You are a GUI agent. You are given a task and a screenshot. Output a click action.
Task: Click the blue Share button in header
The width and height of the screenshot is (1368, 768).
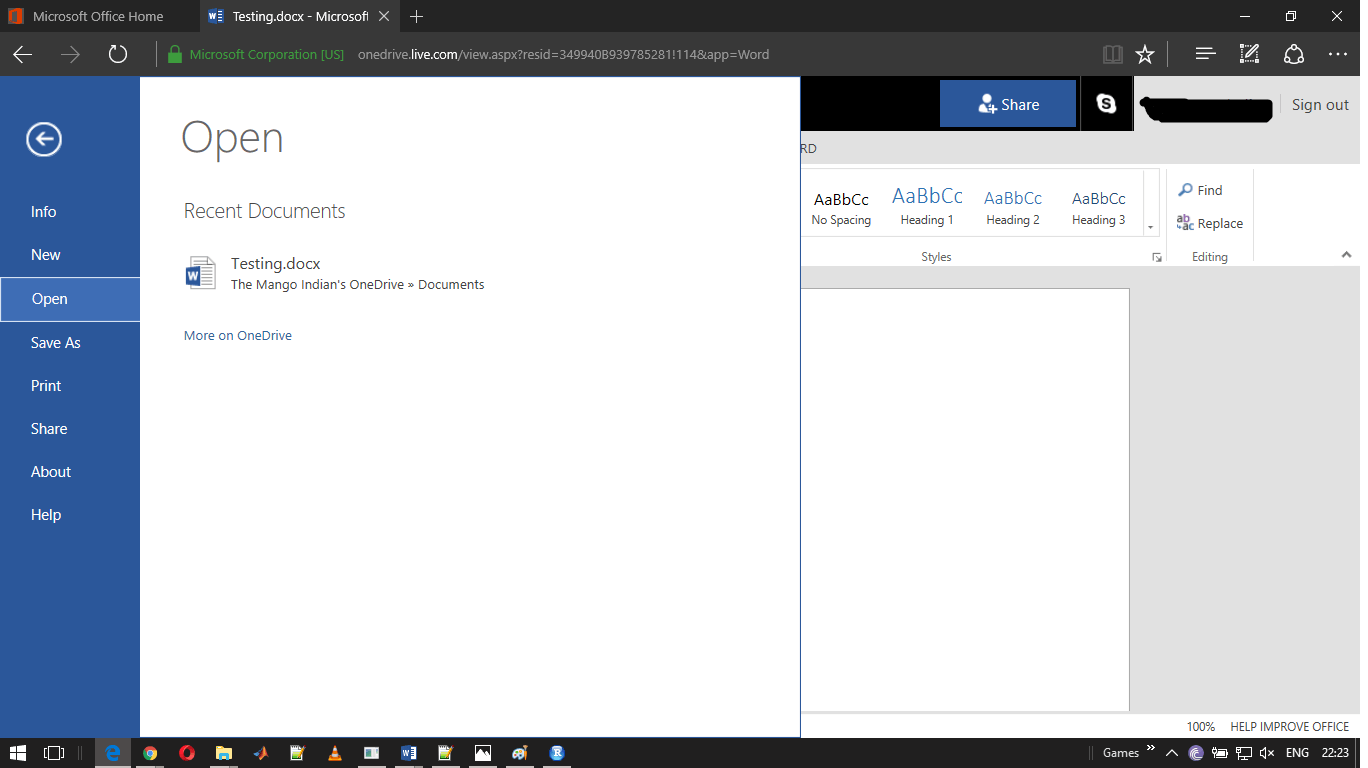pos(1008,104)
